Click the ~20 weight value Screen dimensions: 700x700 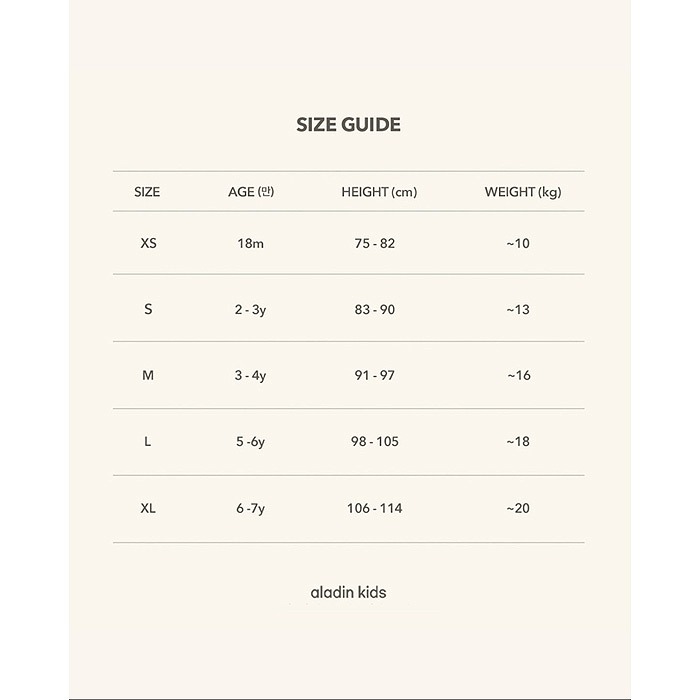(x=517, y=508)
